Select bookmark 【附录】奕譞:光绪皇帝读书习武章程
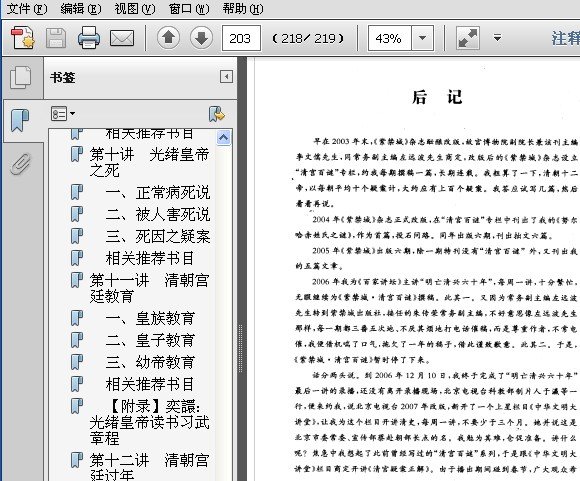580x481 pixels. pos(149,422)
